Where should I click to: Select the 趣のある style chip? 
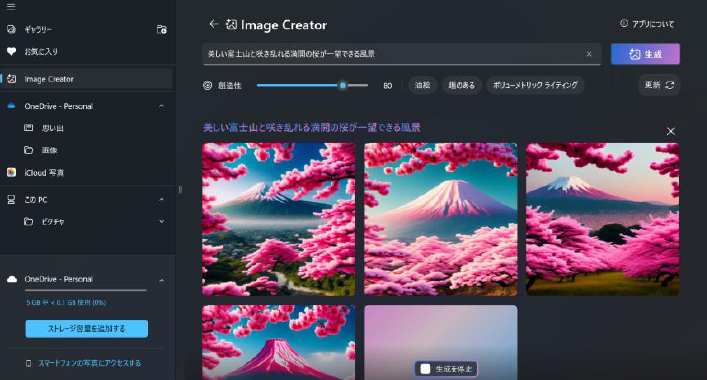click(x=461, y=85)
